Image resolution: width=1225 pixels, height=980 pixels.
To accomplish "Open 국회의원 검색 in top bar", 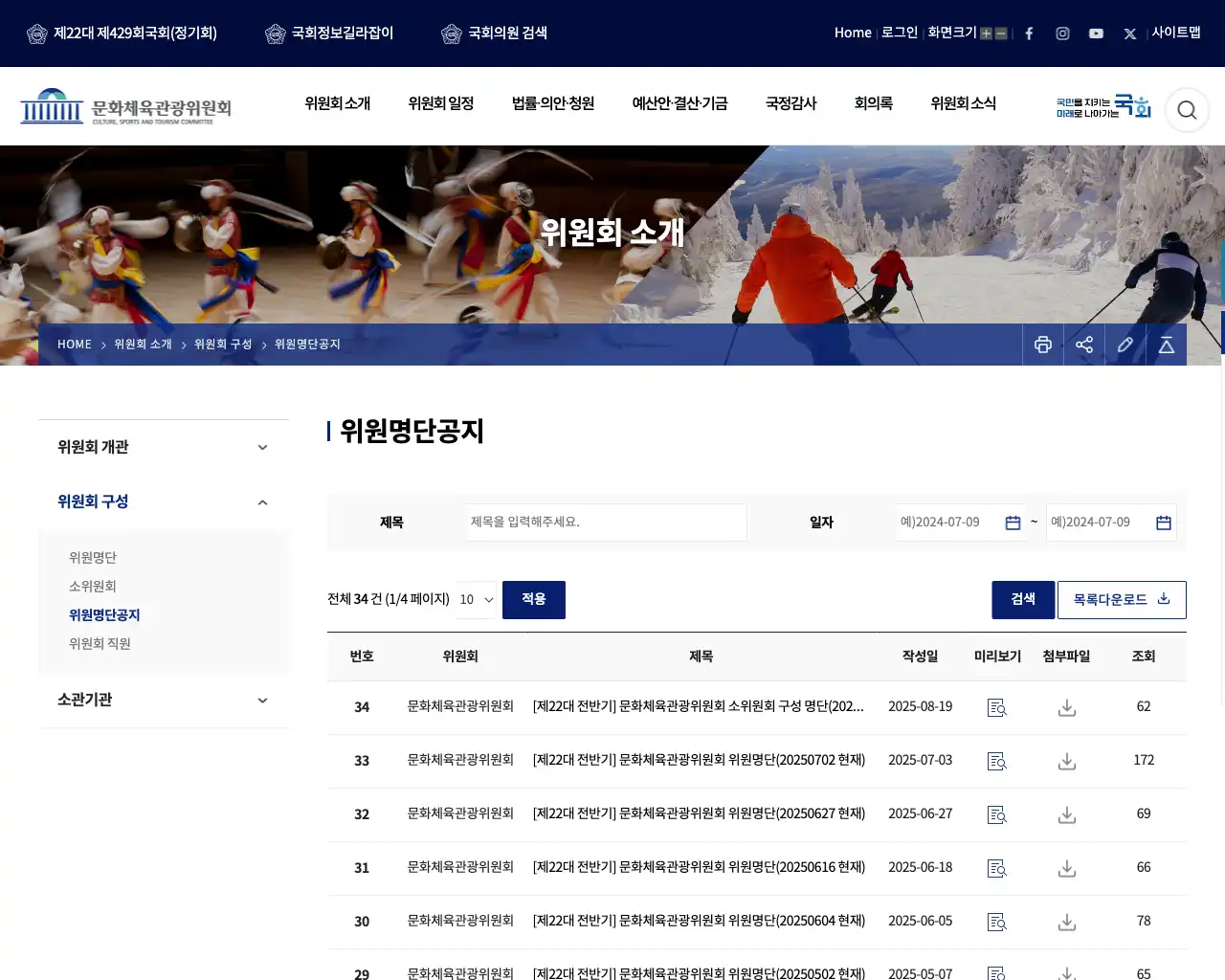I will click(x=494, y=33).
